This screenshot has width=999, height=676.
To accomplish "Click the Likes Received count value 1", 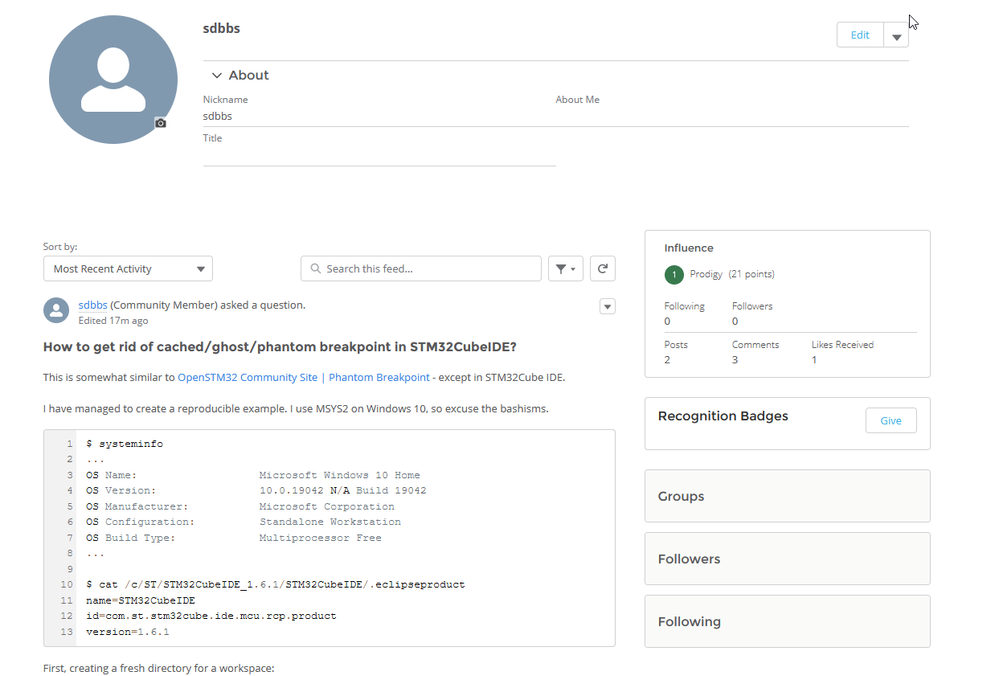I will [814, 360].
